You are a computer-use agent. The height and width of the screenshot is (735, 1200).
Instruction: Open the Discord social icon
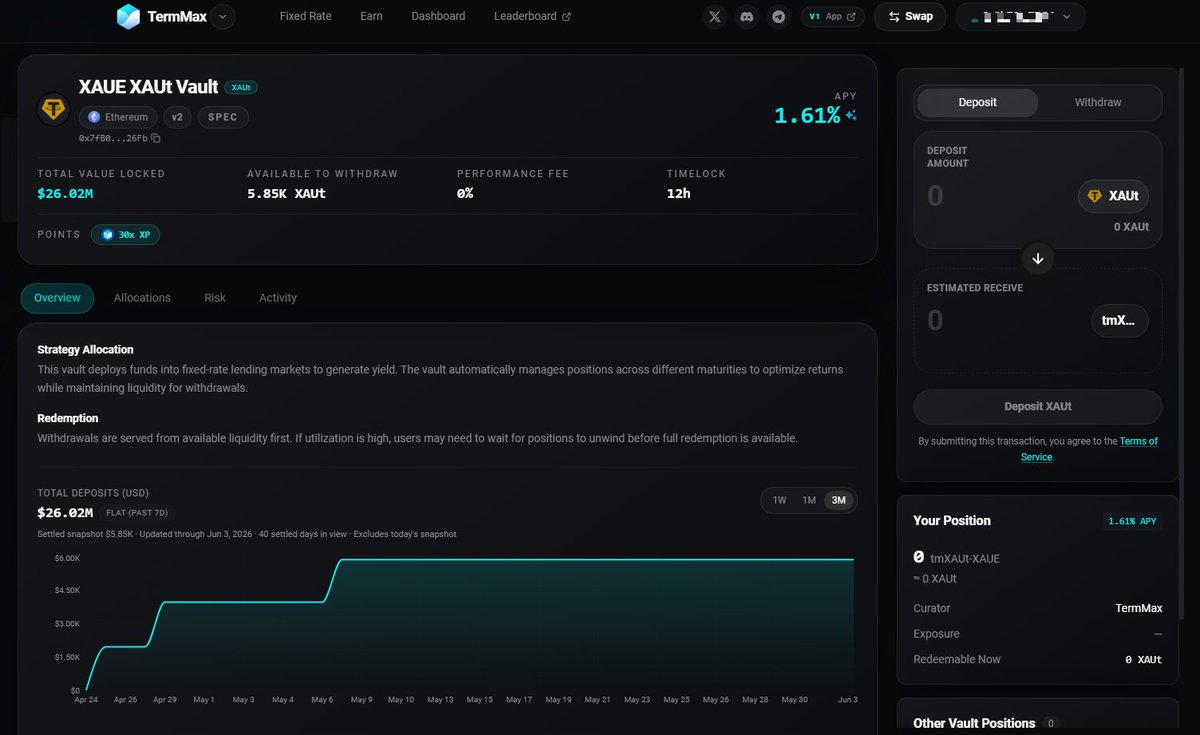(x=746, y=17)
